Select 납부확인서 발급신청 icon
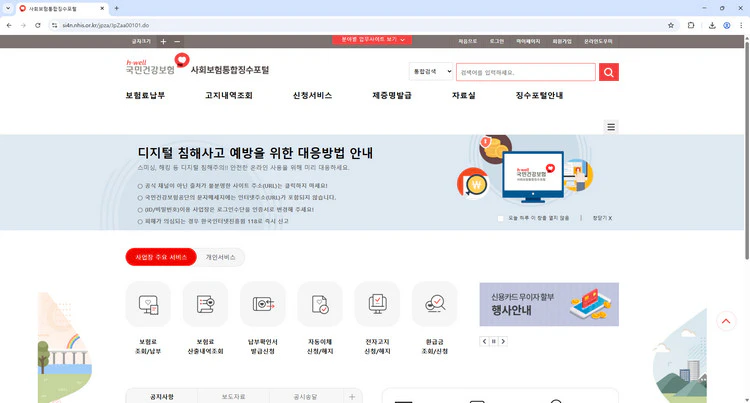 coord(262,304)
